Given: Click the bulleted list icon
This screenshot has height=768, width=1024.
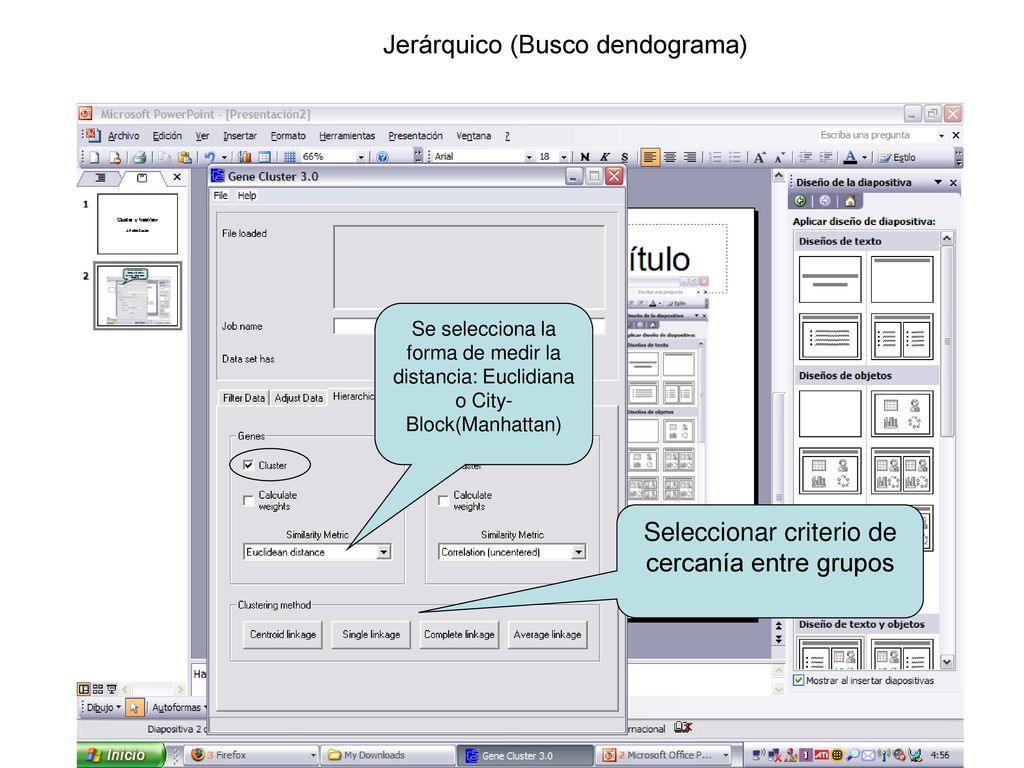Looking at the screenshot, I should pos(735,157).
